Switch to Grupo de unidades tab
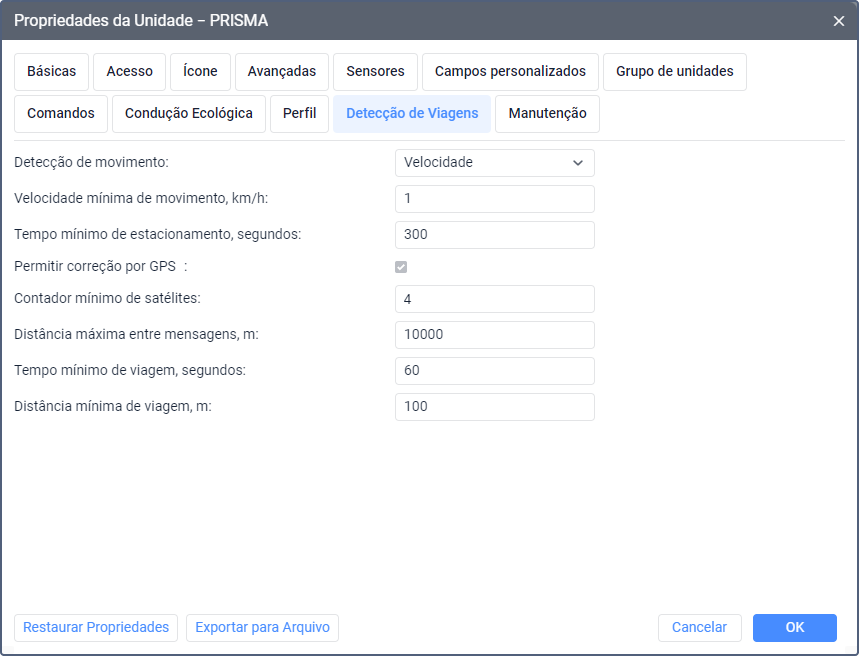The height and width of the screenshot is (656, 859). (674, 72)
